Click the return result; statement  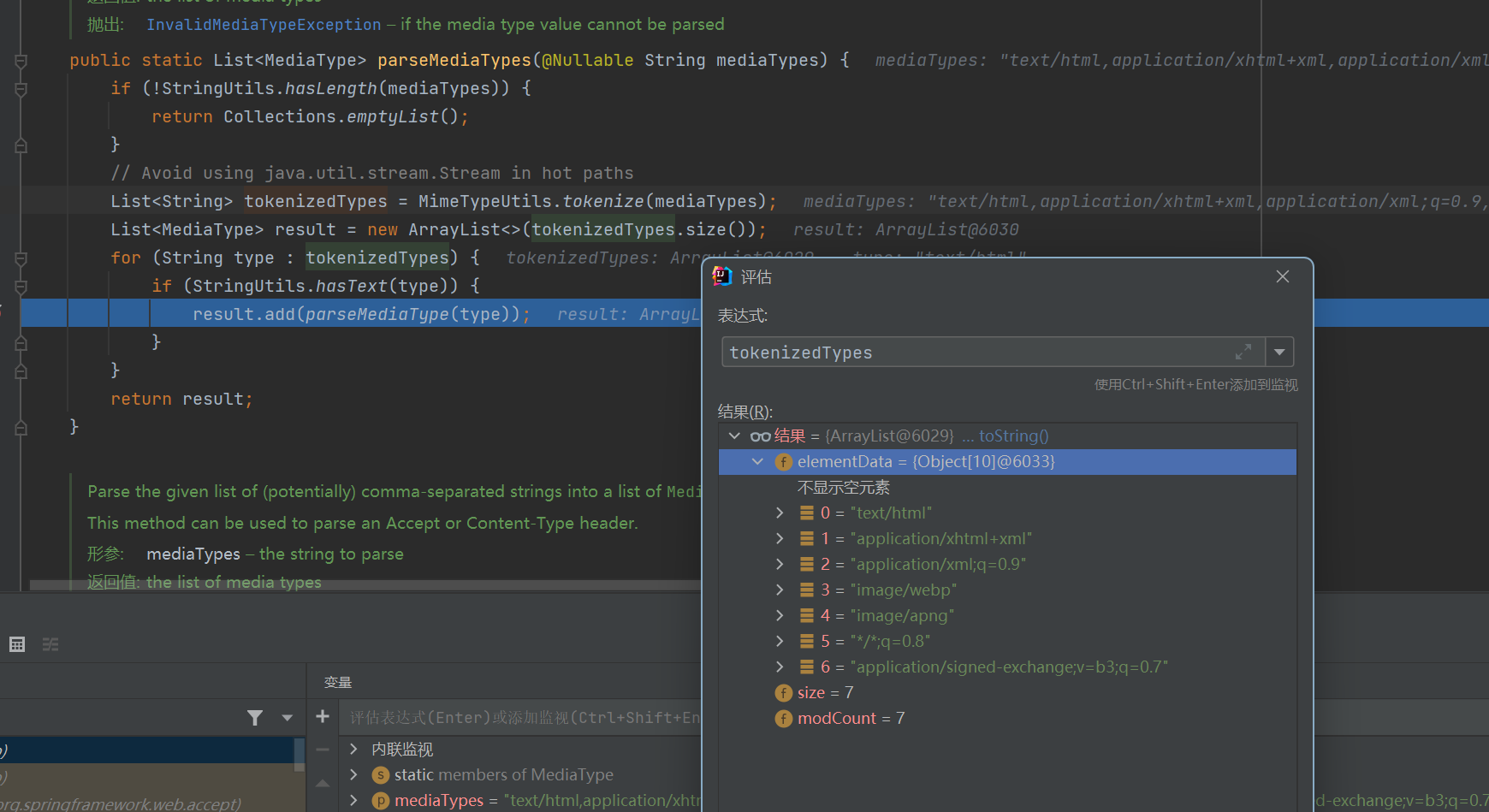[181, 399]
